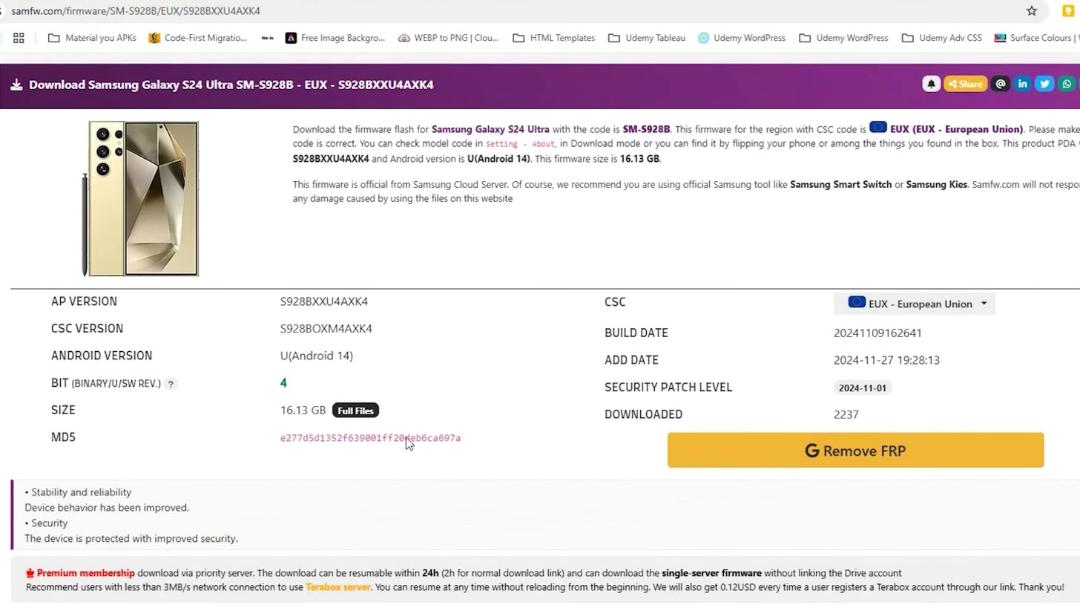Screen dimensions: 1080x608
Task: Click the Full Files badge
Action: [x=355, y=410]
